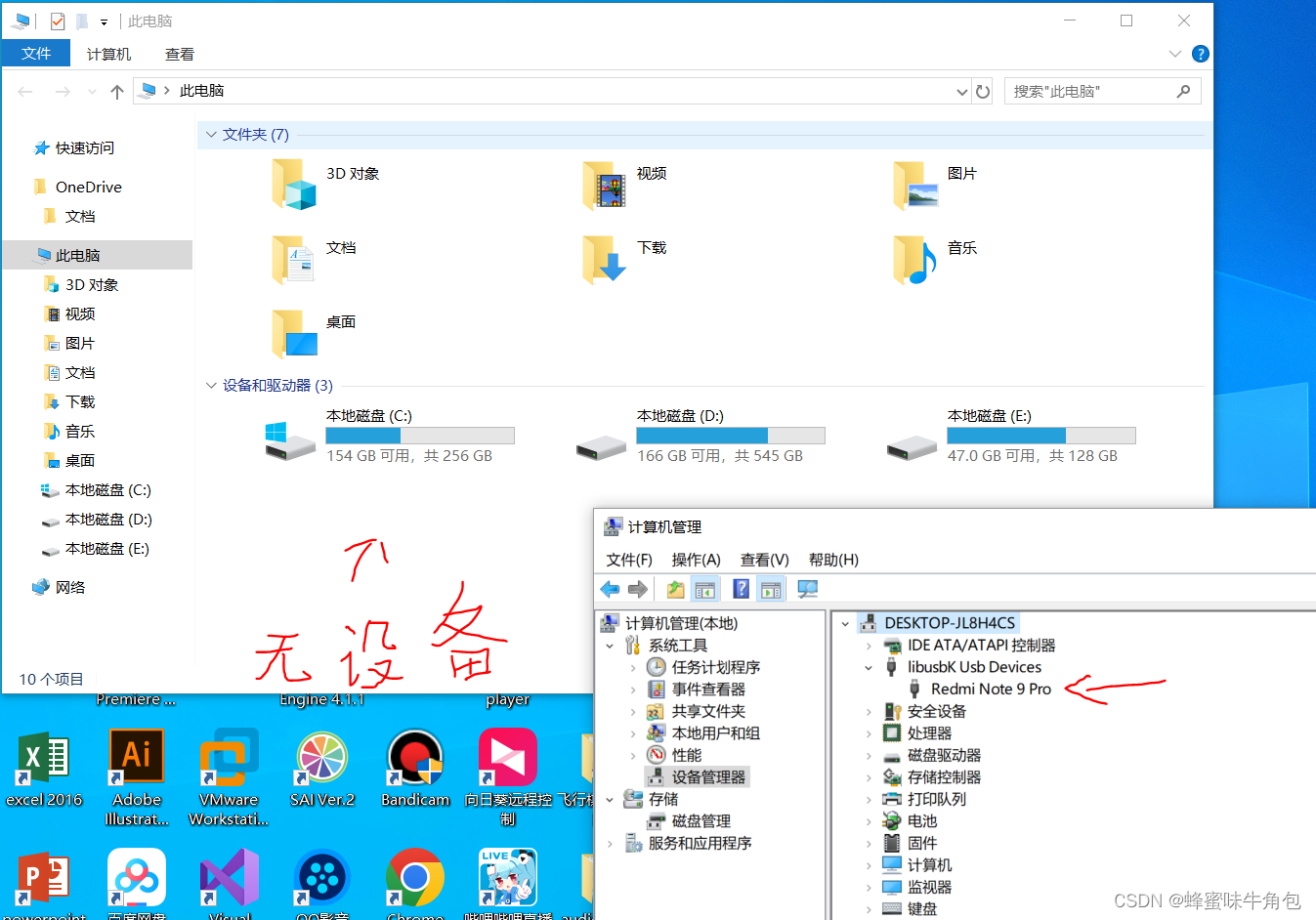Select OneDrive in navigation pane
Viewport: 1316px width, 920px height.
[88, 188]
